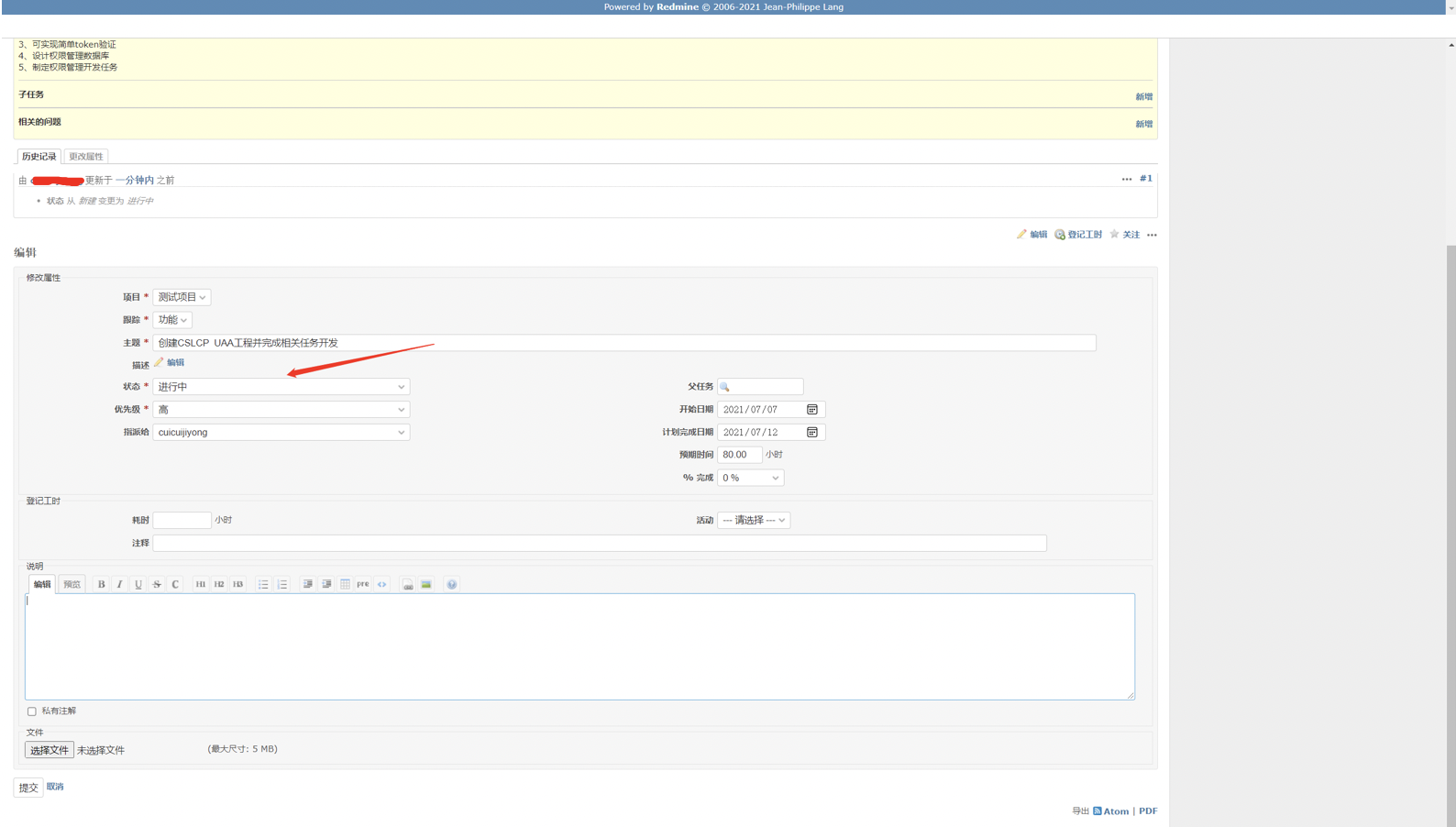
Task: Open the 优先级 dropdown showing 高
Action: click(x=281, y=410)
